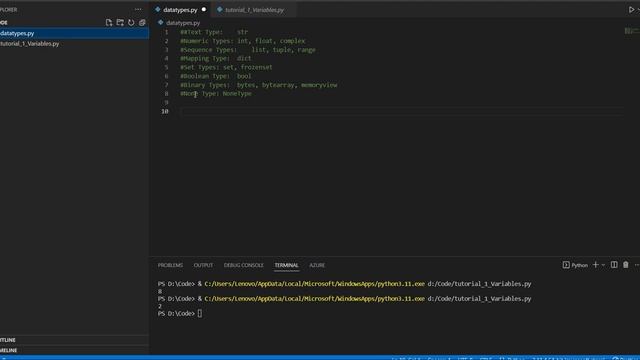Viewport: 640px width, 360px height.
Task: Click the '#Mapping Type: dict' comment line
Action: click(x=216, y=59)
